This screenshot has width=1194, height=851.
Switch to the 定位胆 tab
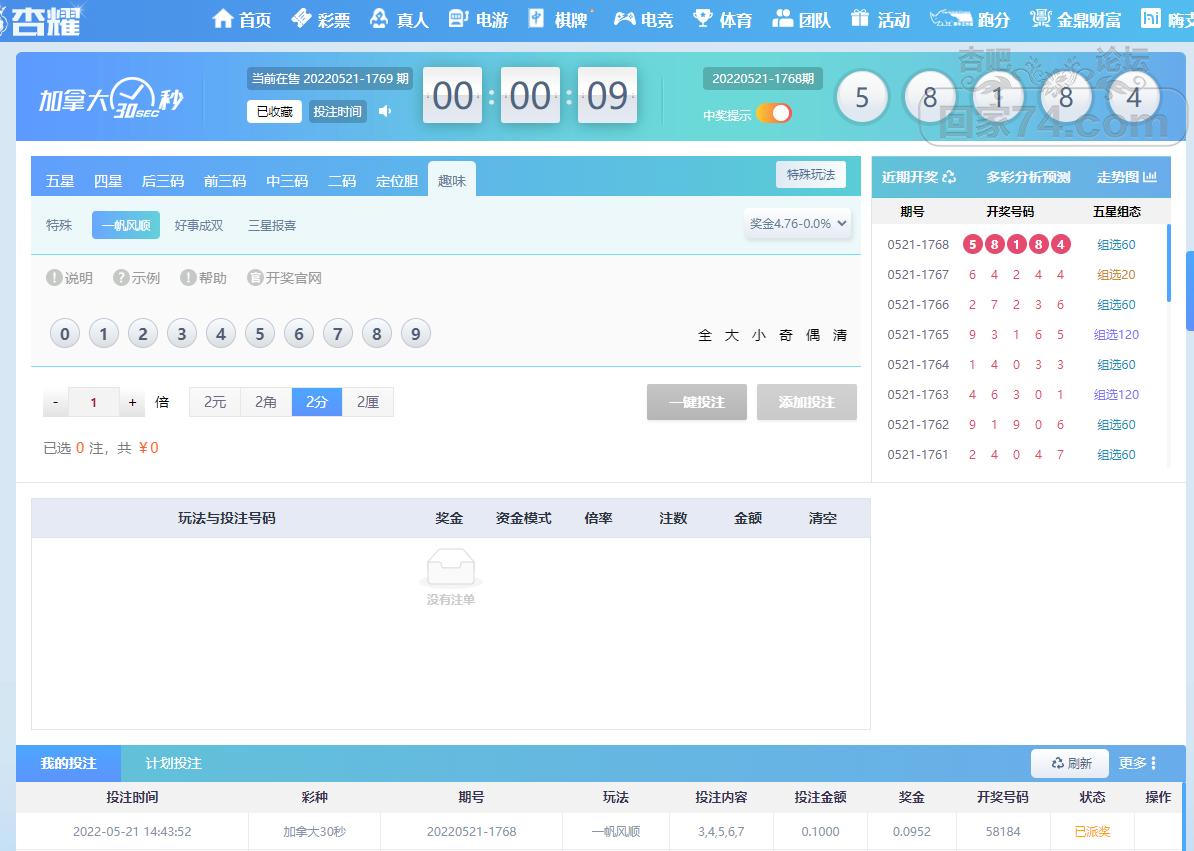pos(397,180)
